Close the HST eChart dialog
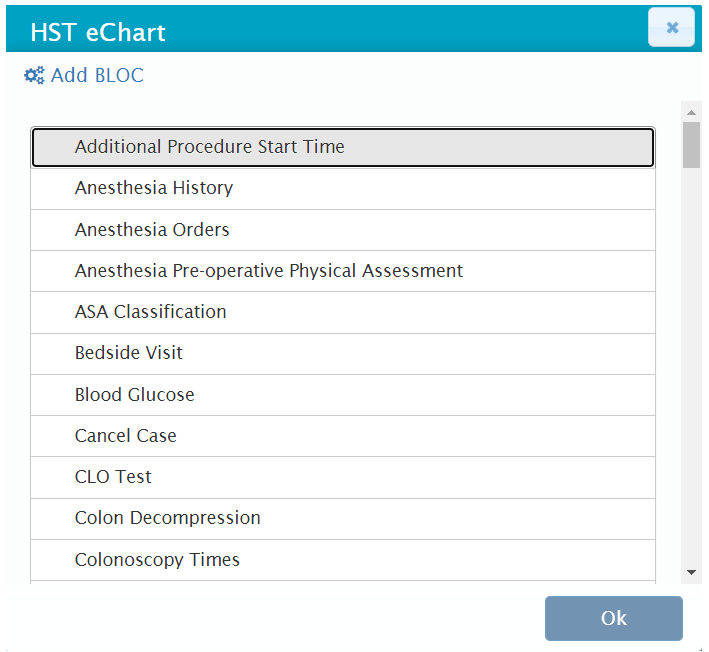This screenshot has width=709, height=652. pyautogui.click(x=671, y=28)
